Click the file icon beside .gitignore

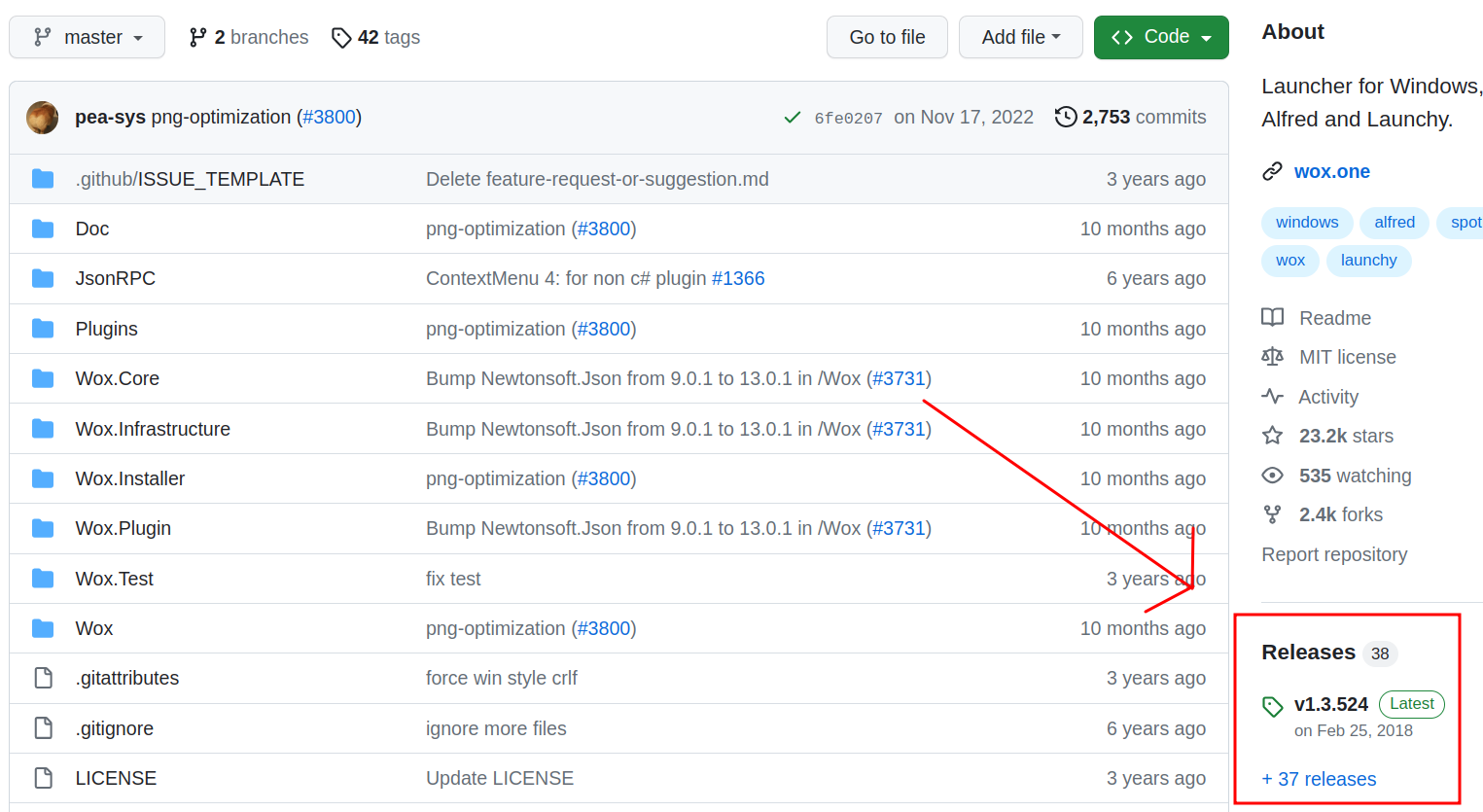coord(43,728)
